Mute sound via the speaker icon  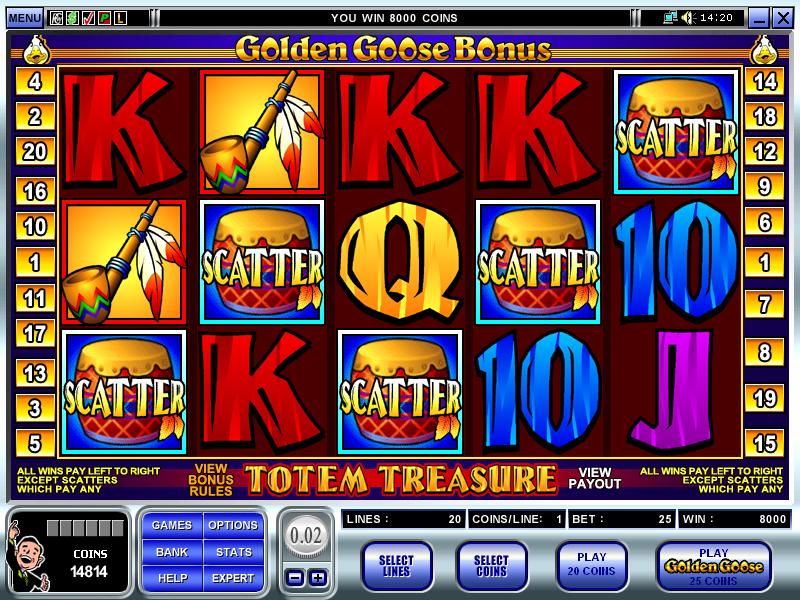click(688, 18)
